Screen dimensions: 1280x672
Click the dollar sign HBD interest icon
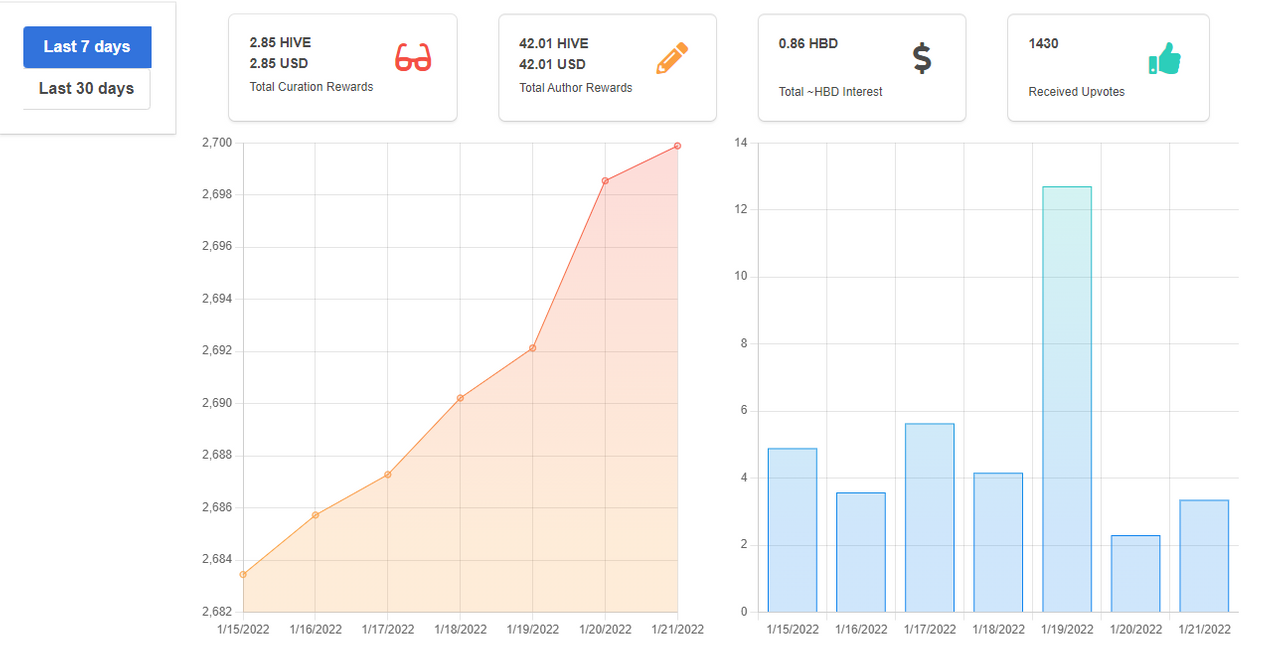(x=922, y=58)
